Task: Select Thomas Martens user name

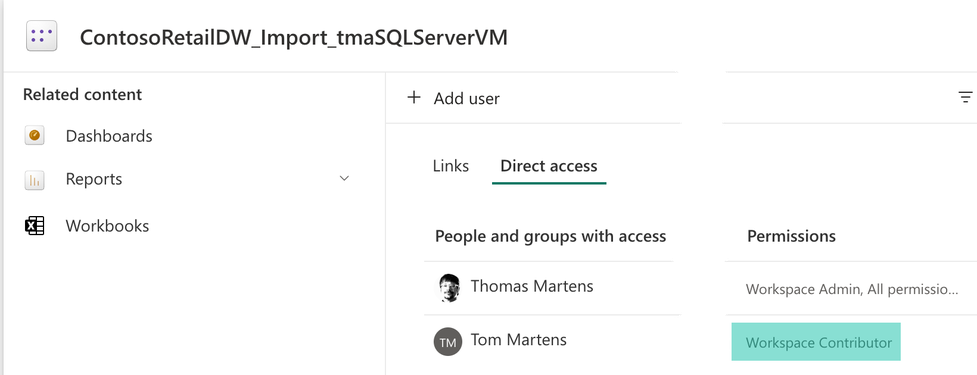Action: click(x=531, y=286)
